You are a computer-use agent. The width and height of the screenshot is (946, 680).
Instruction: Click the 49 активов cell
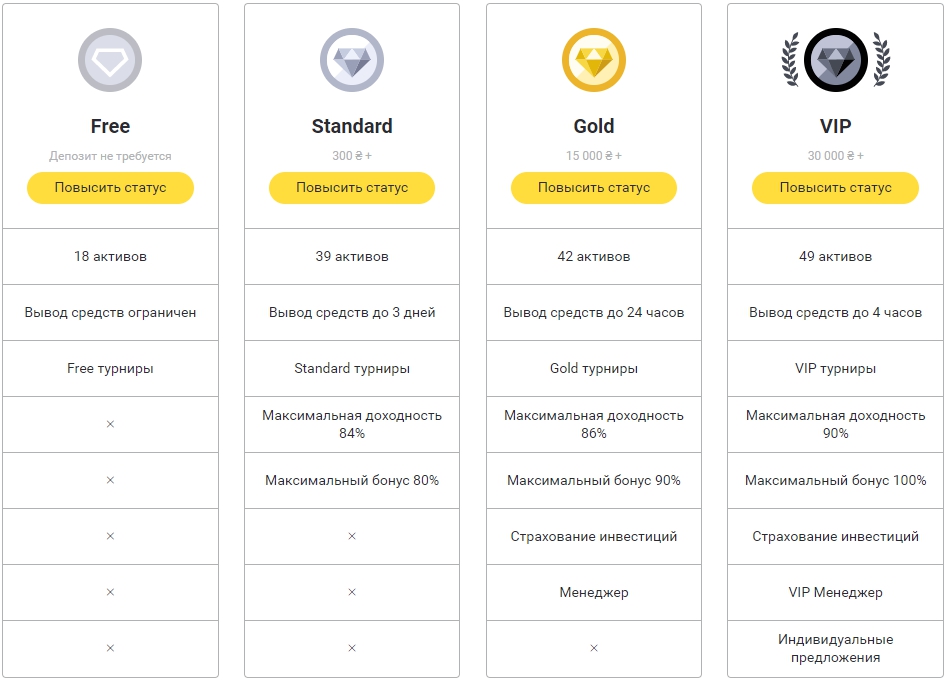tap(836, 256)
